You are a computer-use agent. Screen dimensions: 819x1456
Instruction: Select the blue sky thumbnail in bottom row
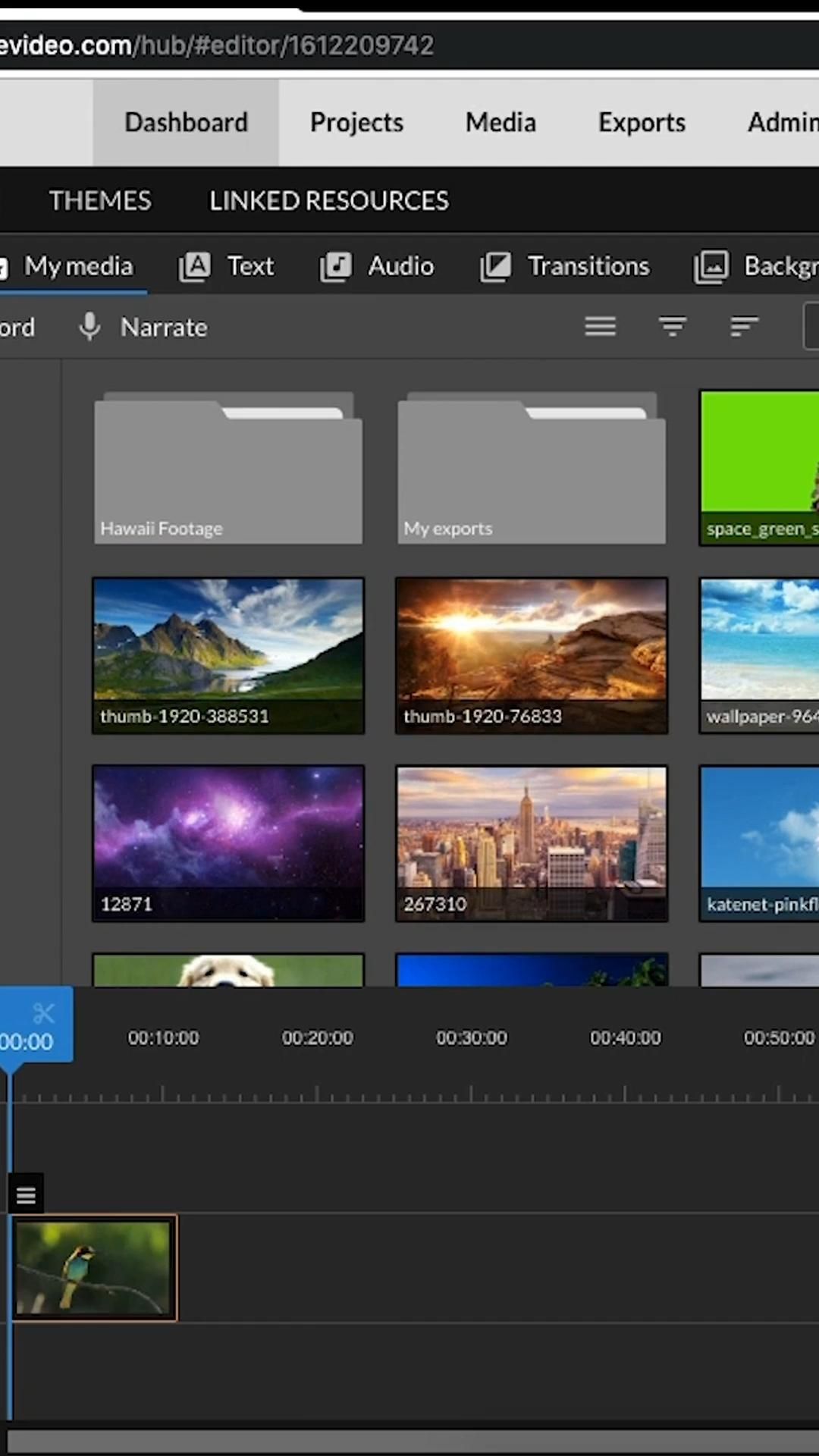(532, 970)
